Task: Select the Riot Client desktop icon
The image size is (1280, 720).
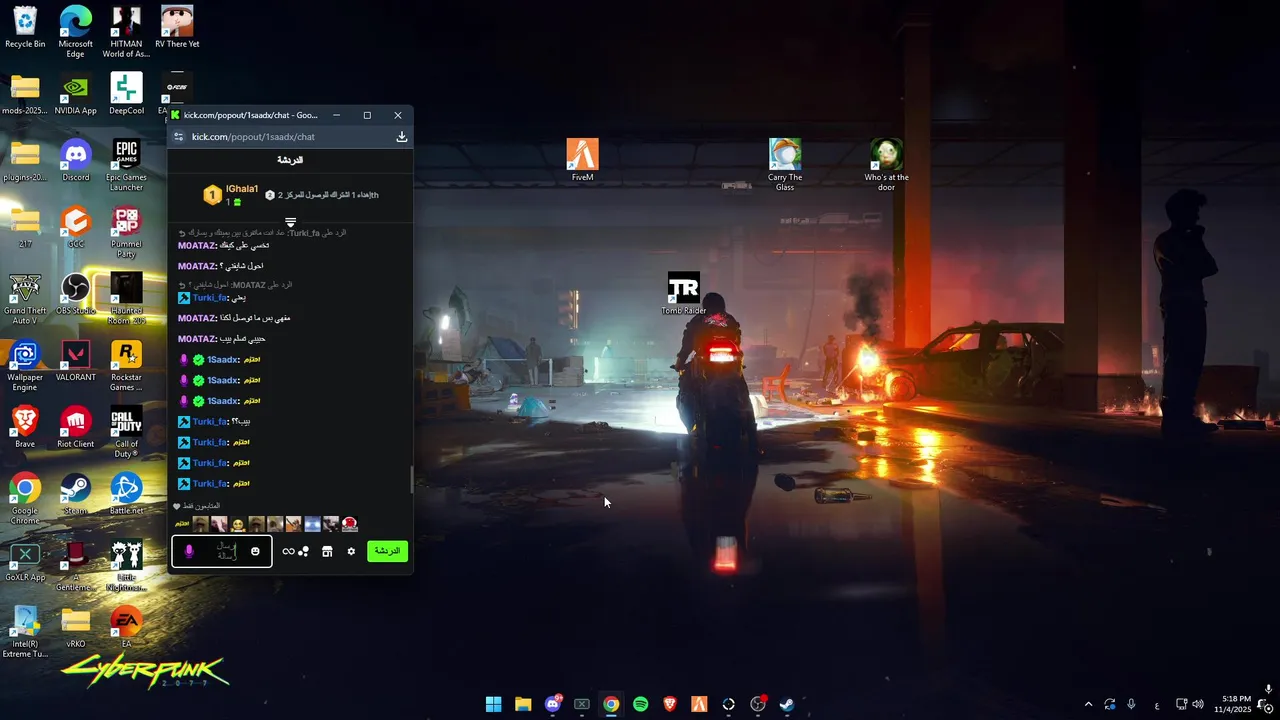Action: point(75,427)
